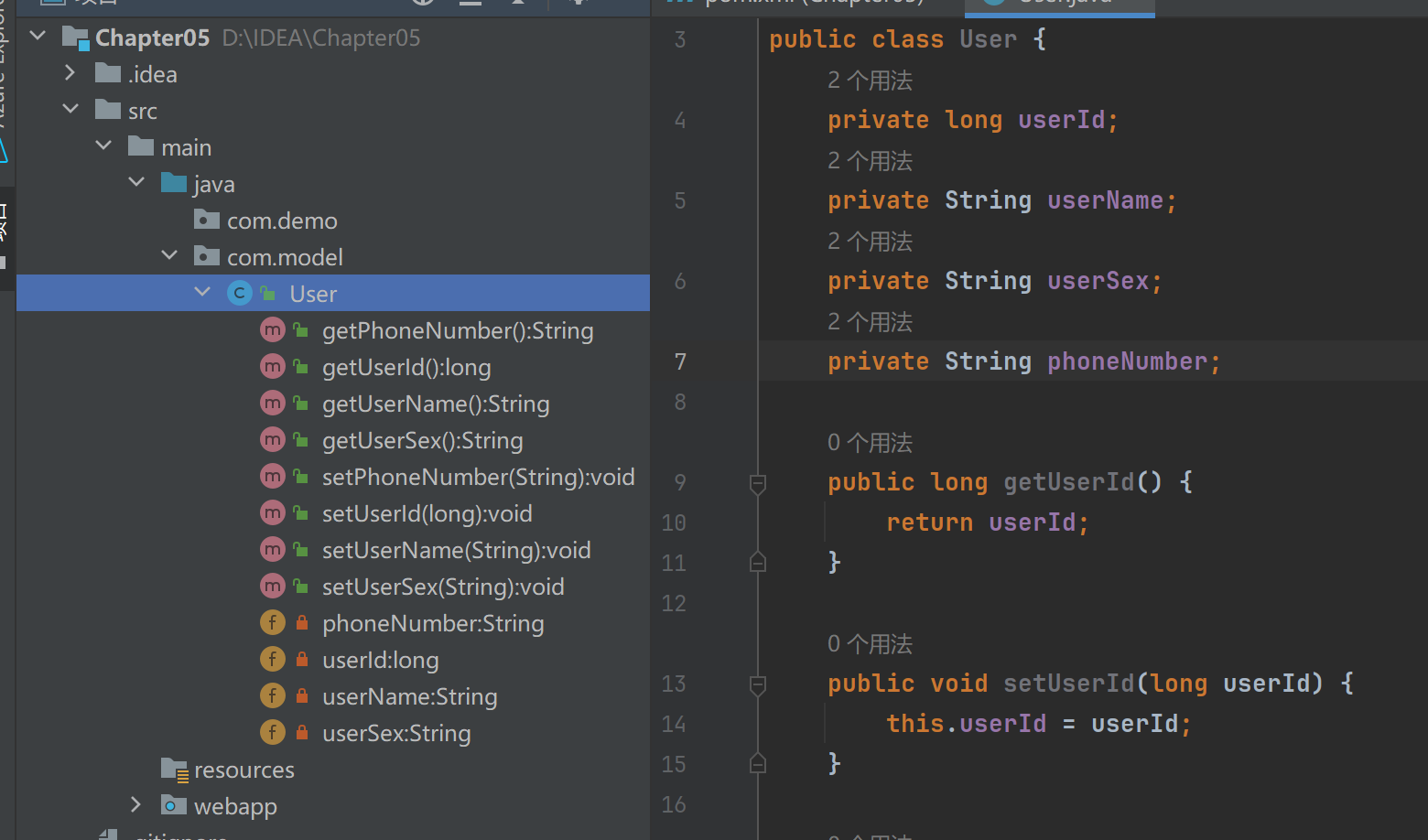This screenshot has width=1428, height=840.
Task: Click the field icon beside phoneNumber:String
Action: coord(272,622)
